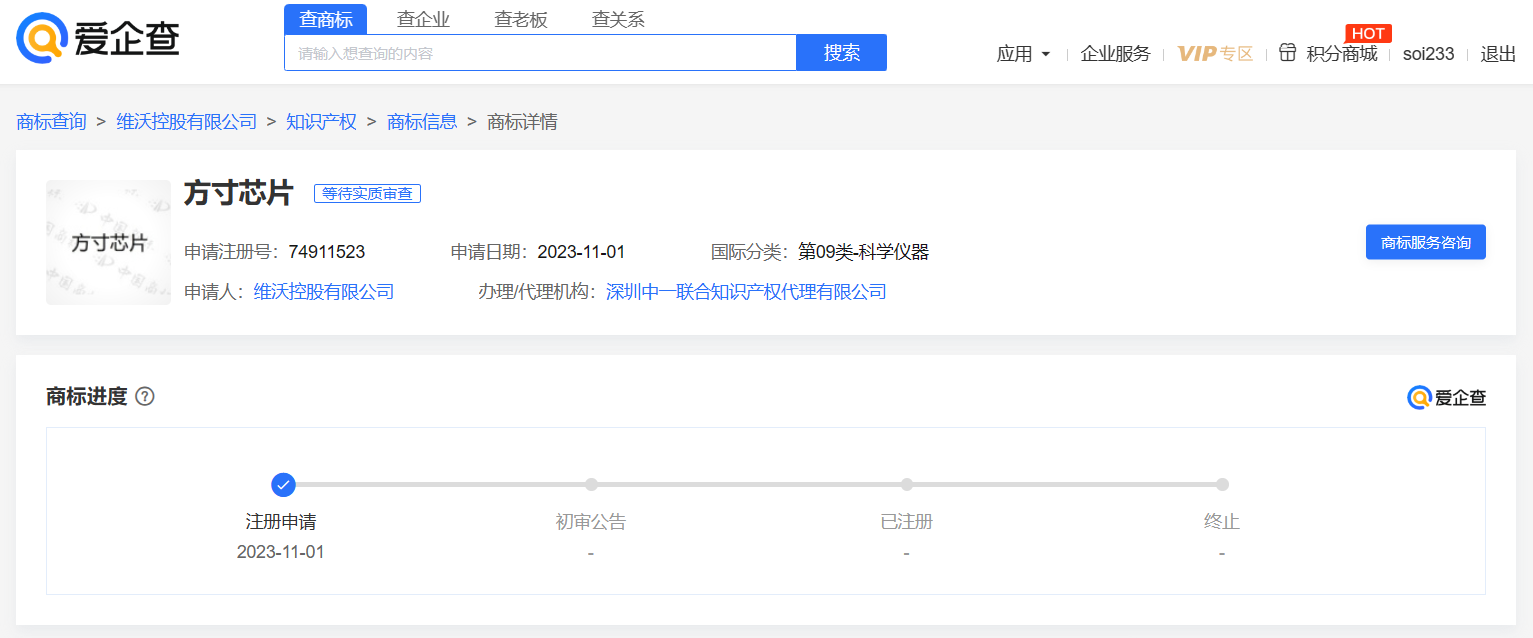Open 积分商城 link
This screenshot has width=1533, height=638.
(x=1342, y=54)
